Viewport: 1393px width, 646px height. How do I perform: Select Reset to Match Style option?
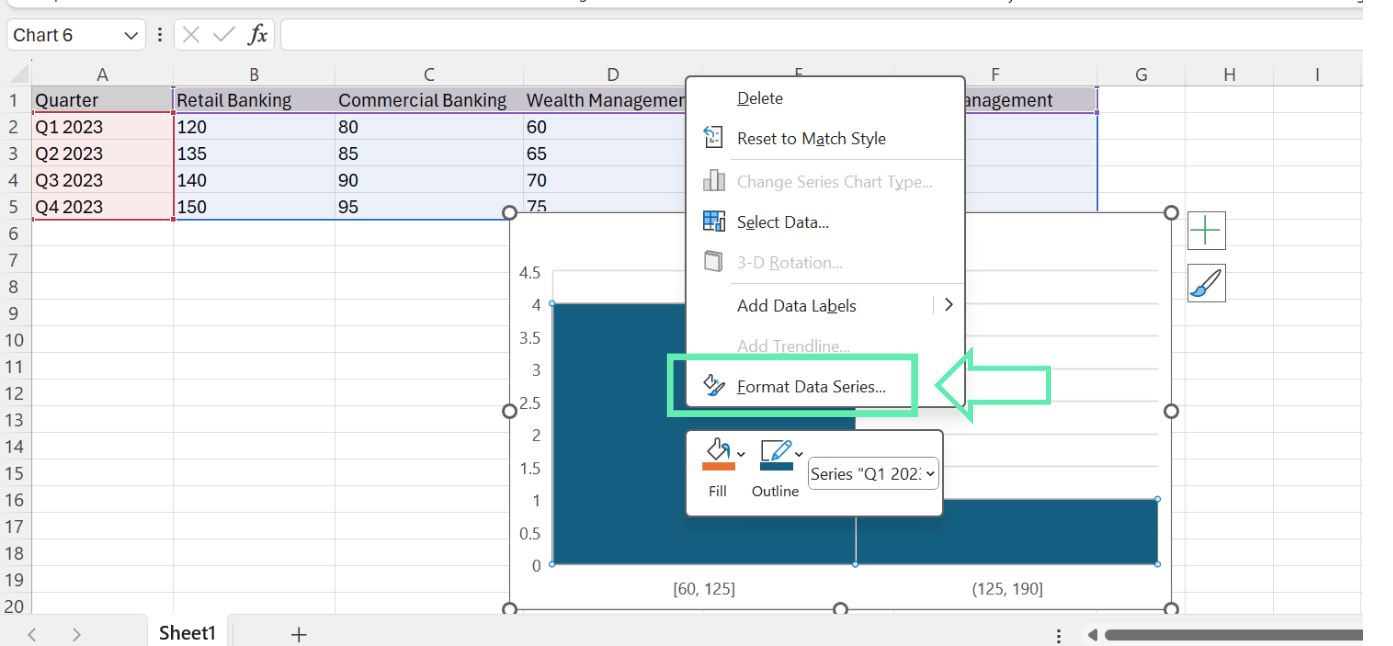point(811,139)
